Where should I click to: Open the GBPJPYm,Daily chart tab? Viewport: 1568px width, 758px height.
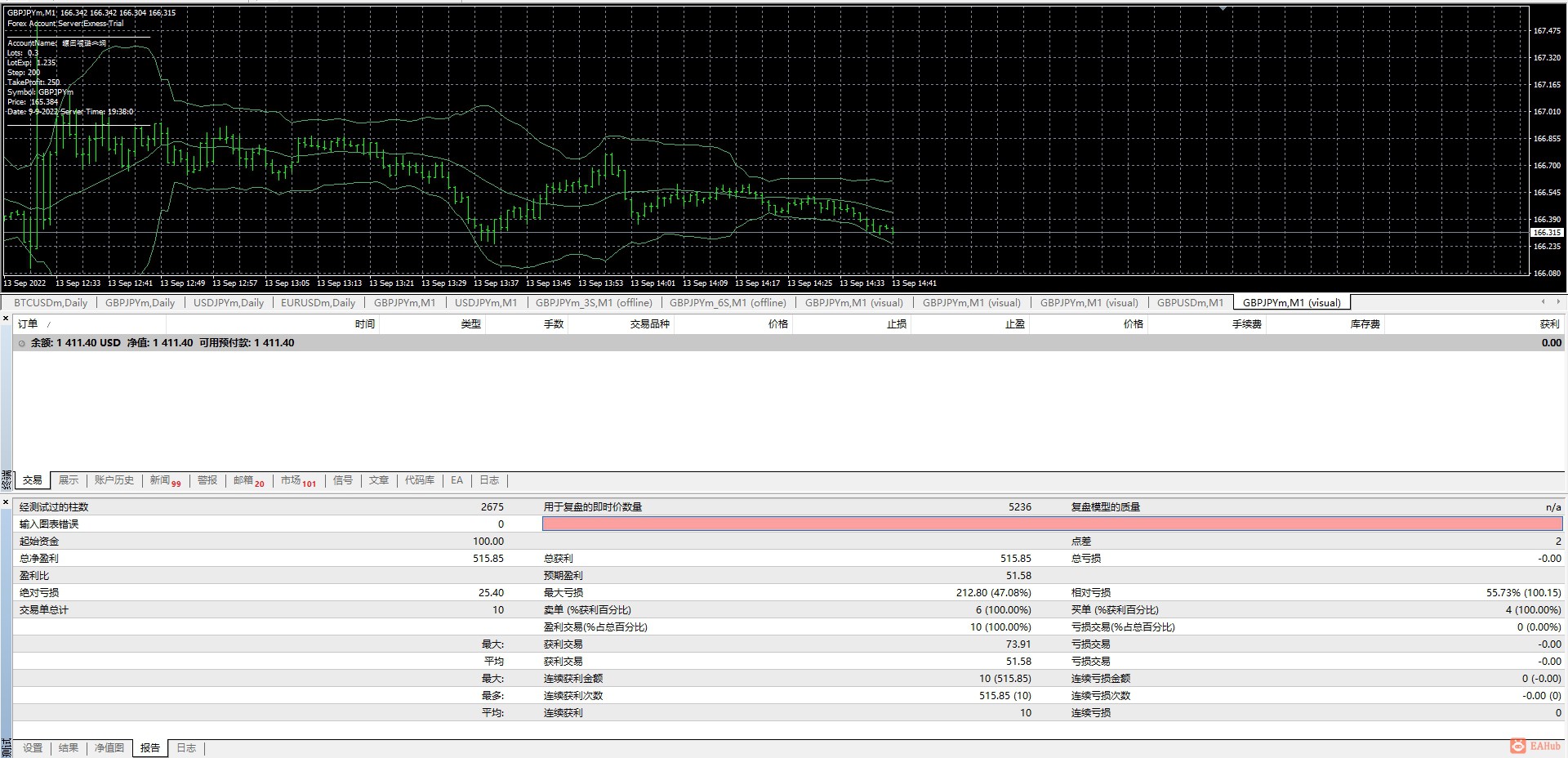tap(140, 302)
